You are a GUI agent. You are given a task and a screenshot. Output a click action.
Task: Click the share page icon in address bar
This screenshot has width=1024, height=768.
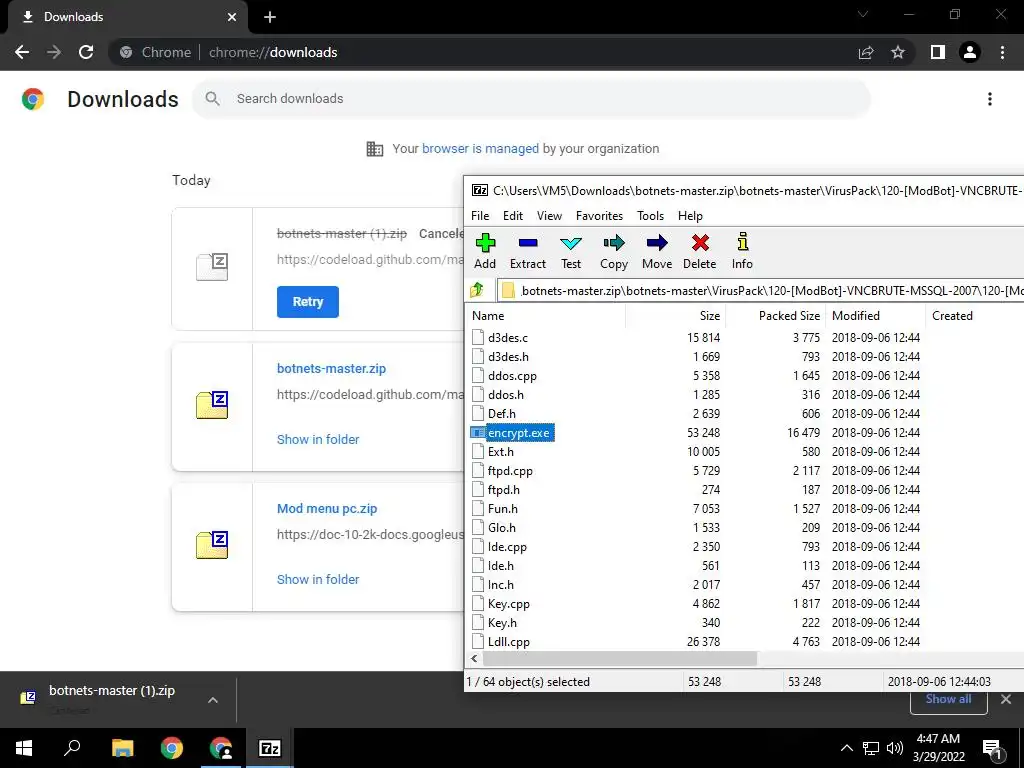click(866, 52)
